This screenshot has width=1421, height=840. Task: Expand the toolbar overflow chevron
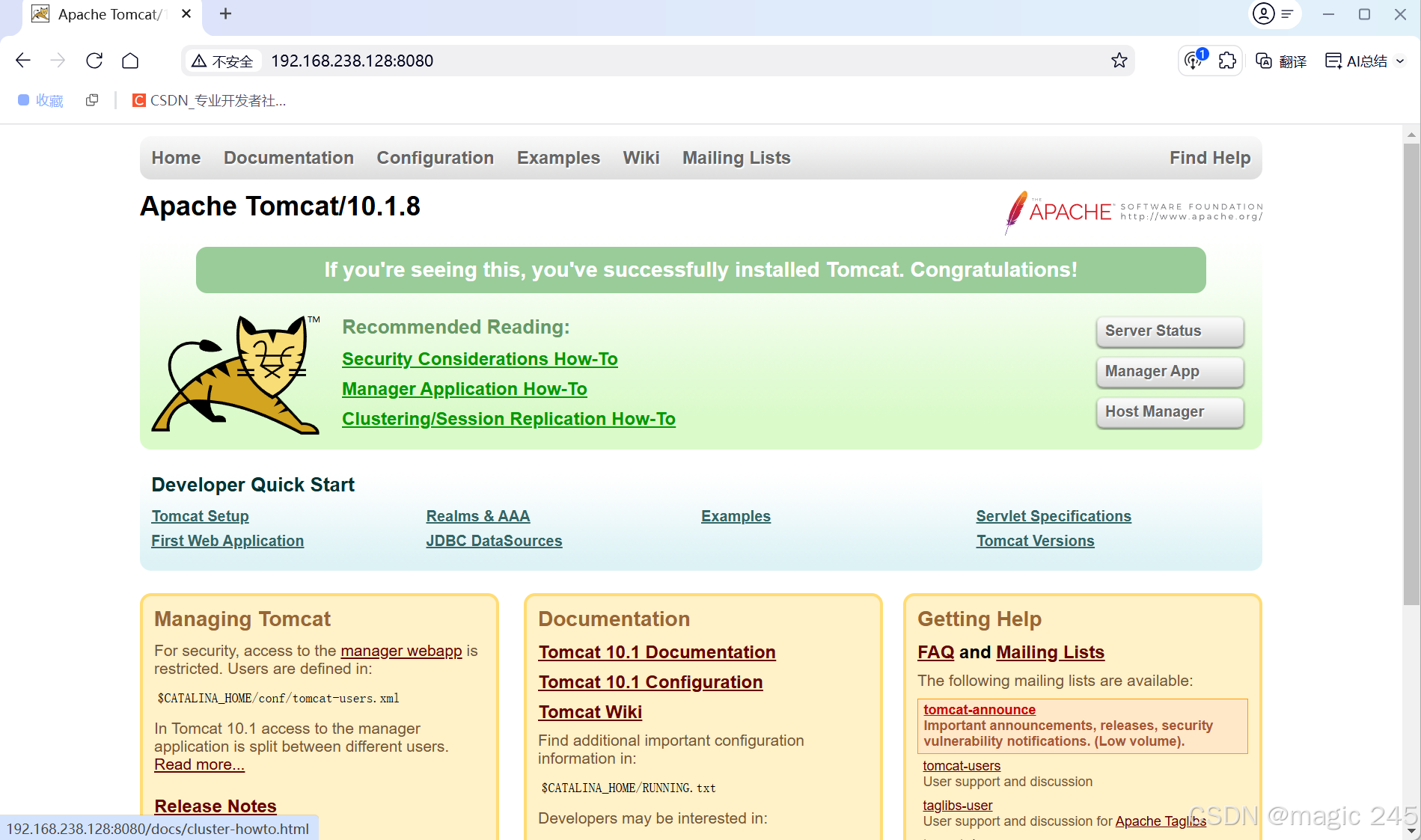(x=1400, y=61)
